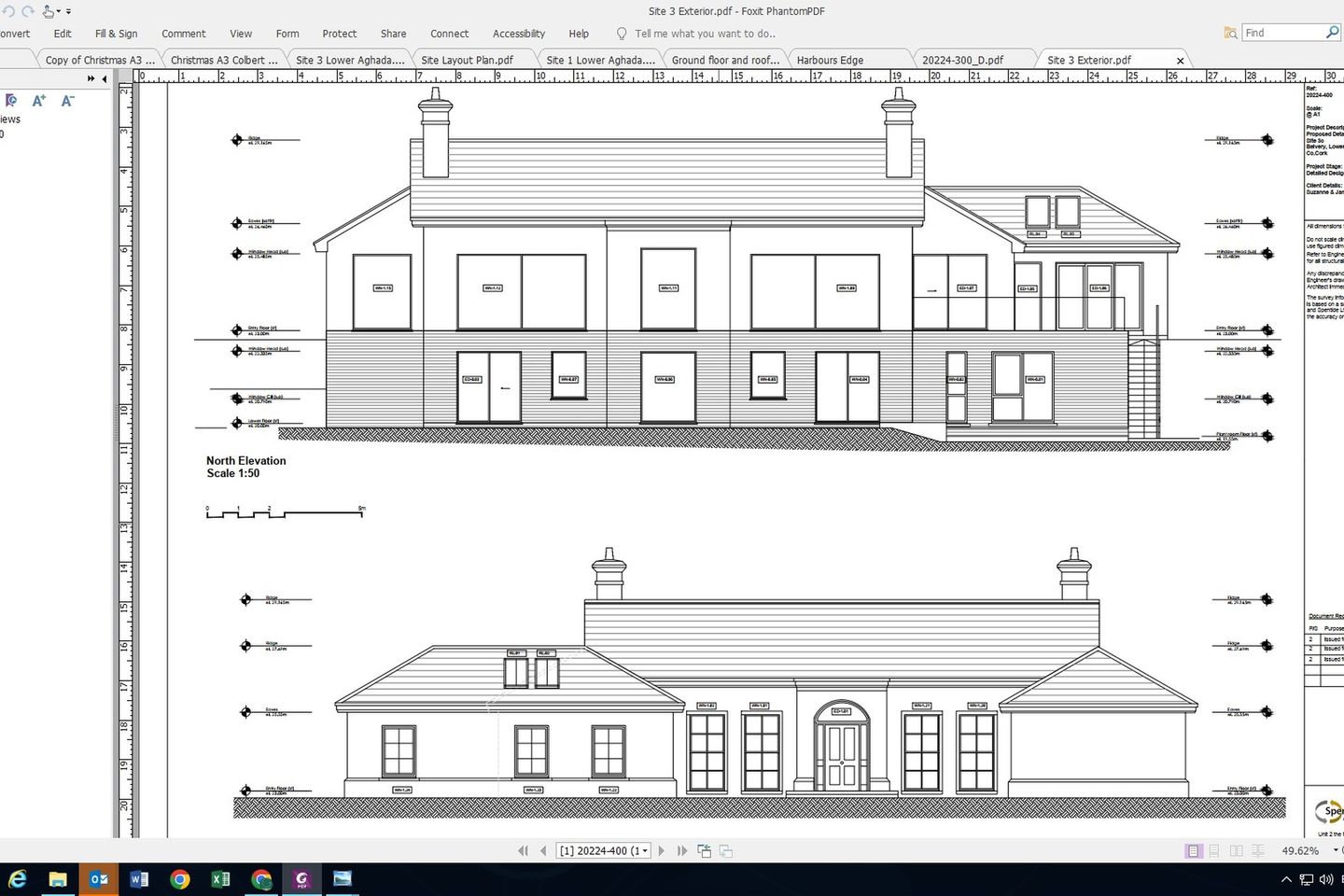Click the increase font size A+ icon
Screen dimensions: 1344x896
tap(38, 101)
